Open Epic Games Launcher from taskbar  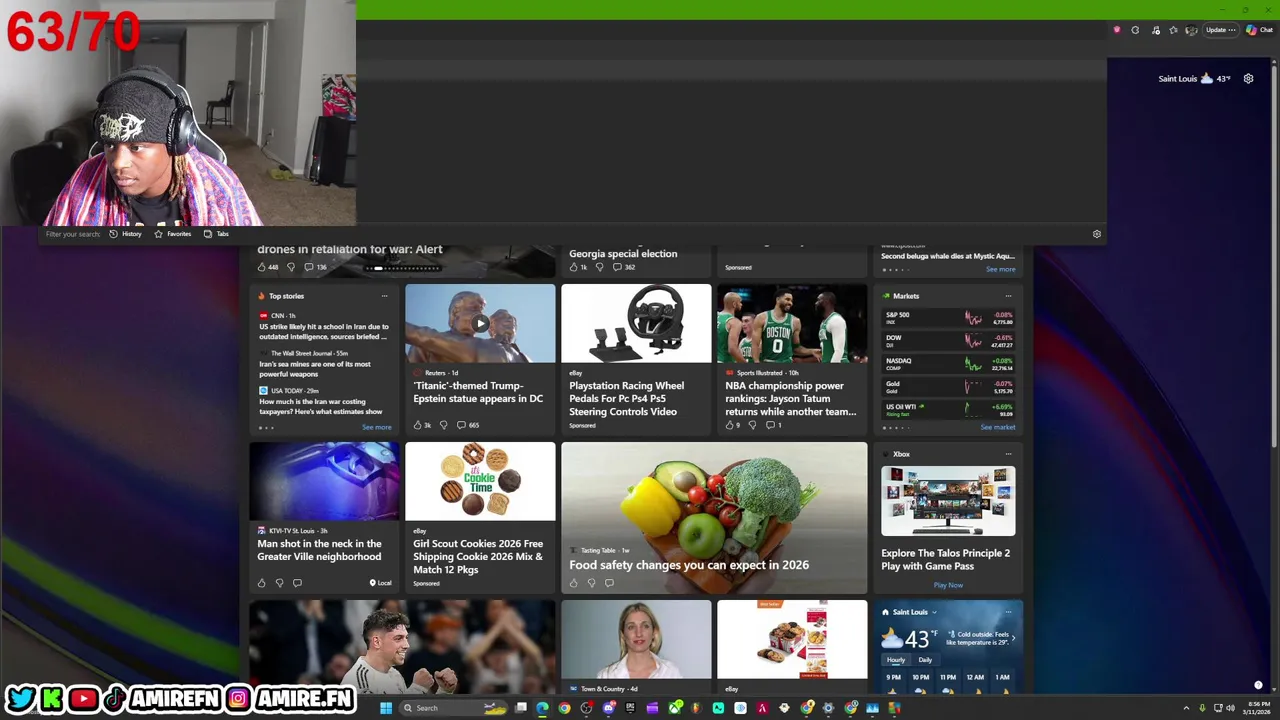pos(630,708)
